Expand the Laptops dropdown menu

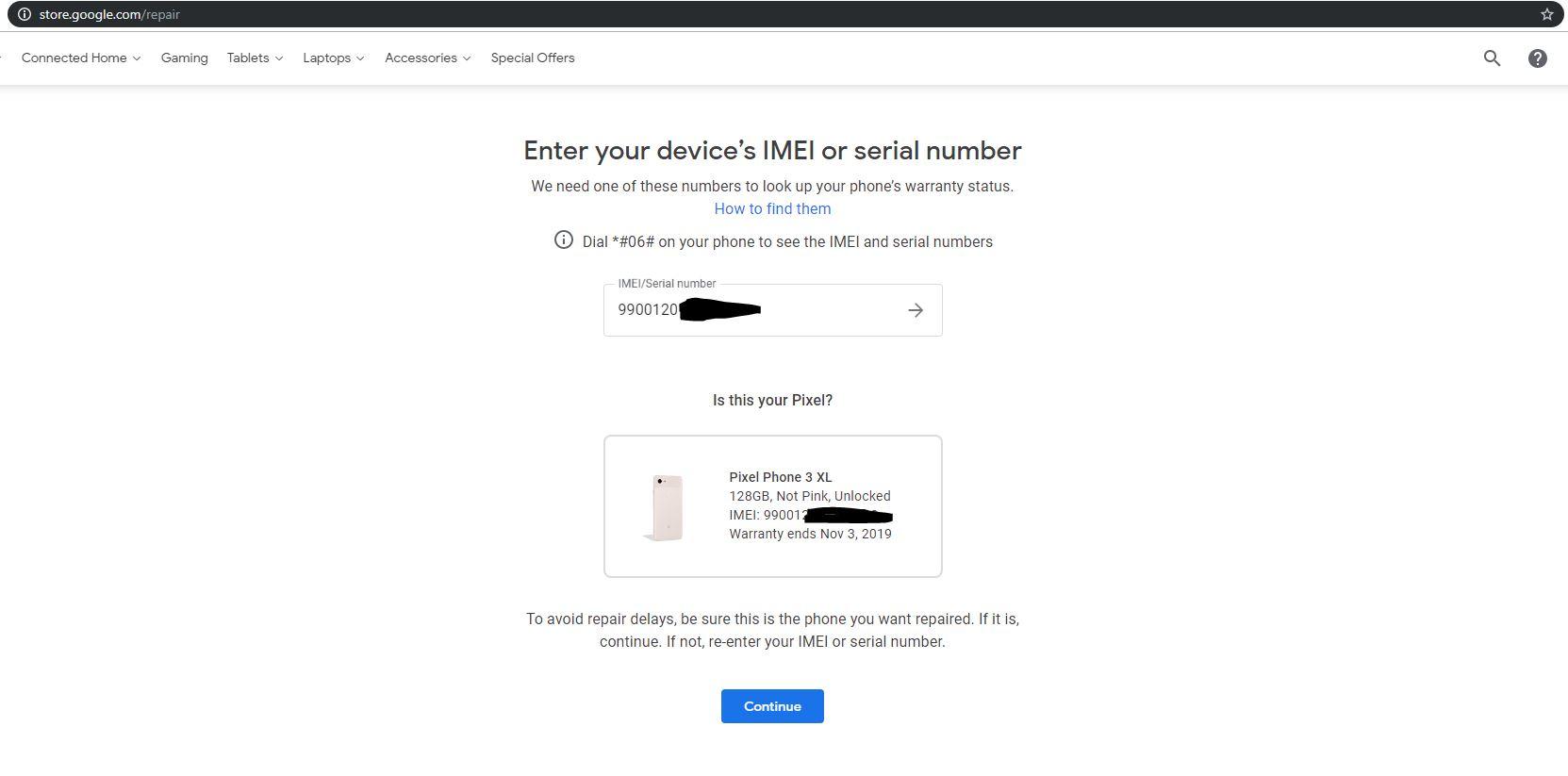pyautogui.click(x=334, y=58)
